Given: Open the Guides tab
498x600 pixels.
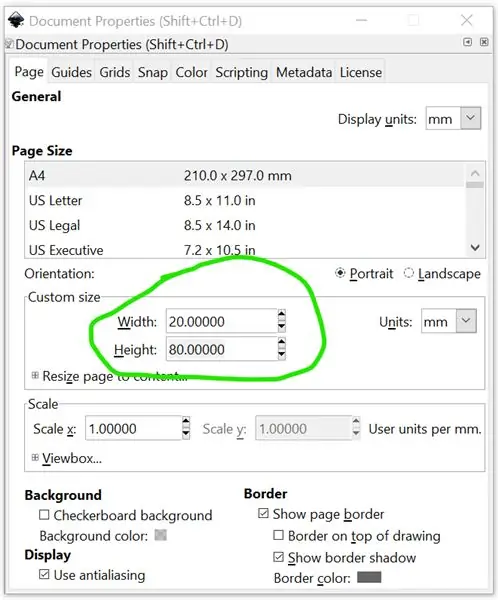Looking at the screenshot, I should pos(72,72).
